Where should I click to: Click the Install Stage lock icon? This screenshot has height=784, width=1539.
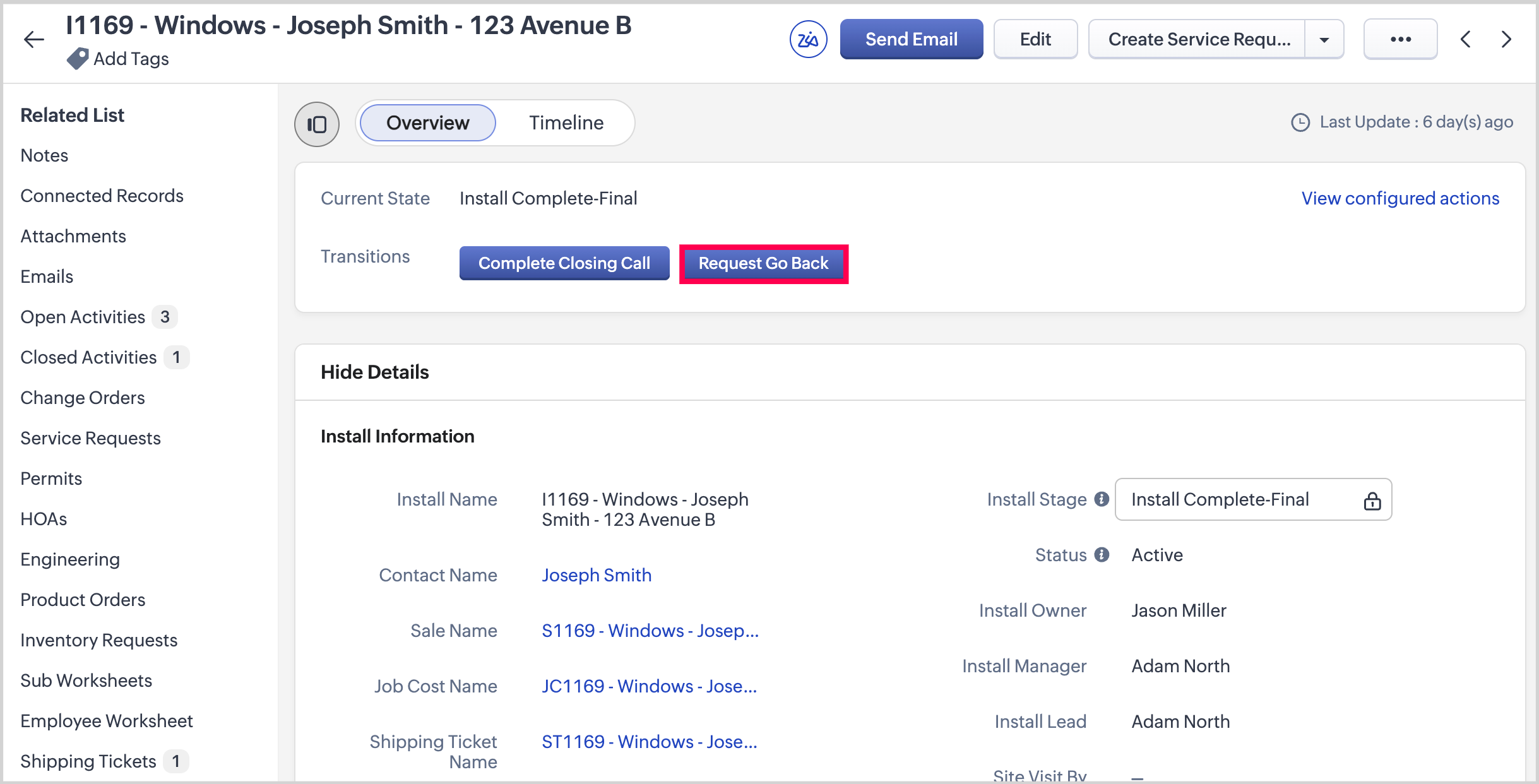1372,501
